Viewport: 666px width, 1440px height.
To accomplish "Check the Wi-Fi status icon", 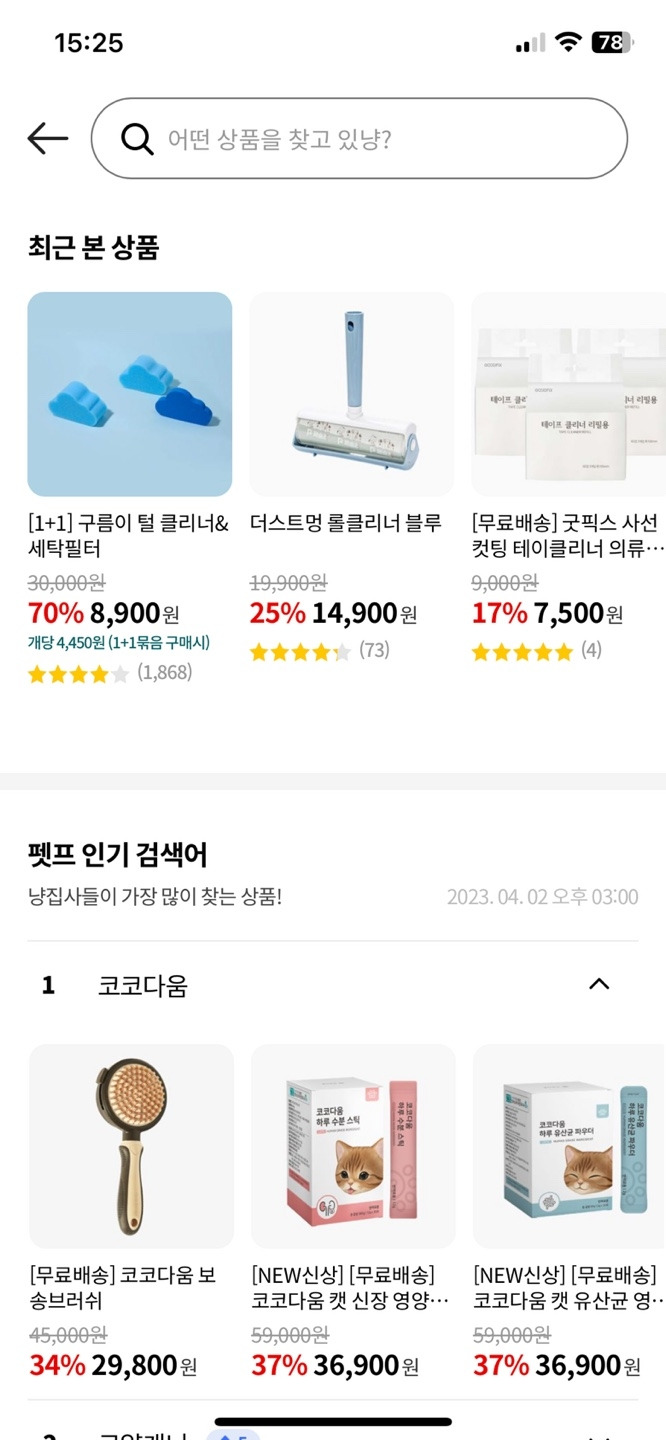I will click(x=569, y=42).
